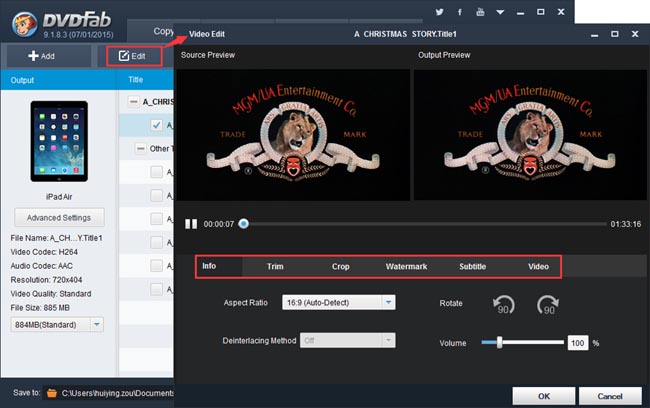Viewport: 650px width, 408px height.
Task: Click the 'Video Codec: H264' text
Action: (44, 252)
